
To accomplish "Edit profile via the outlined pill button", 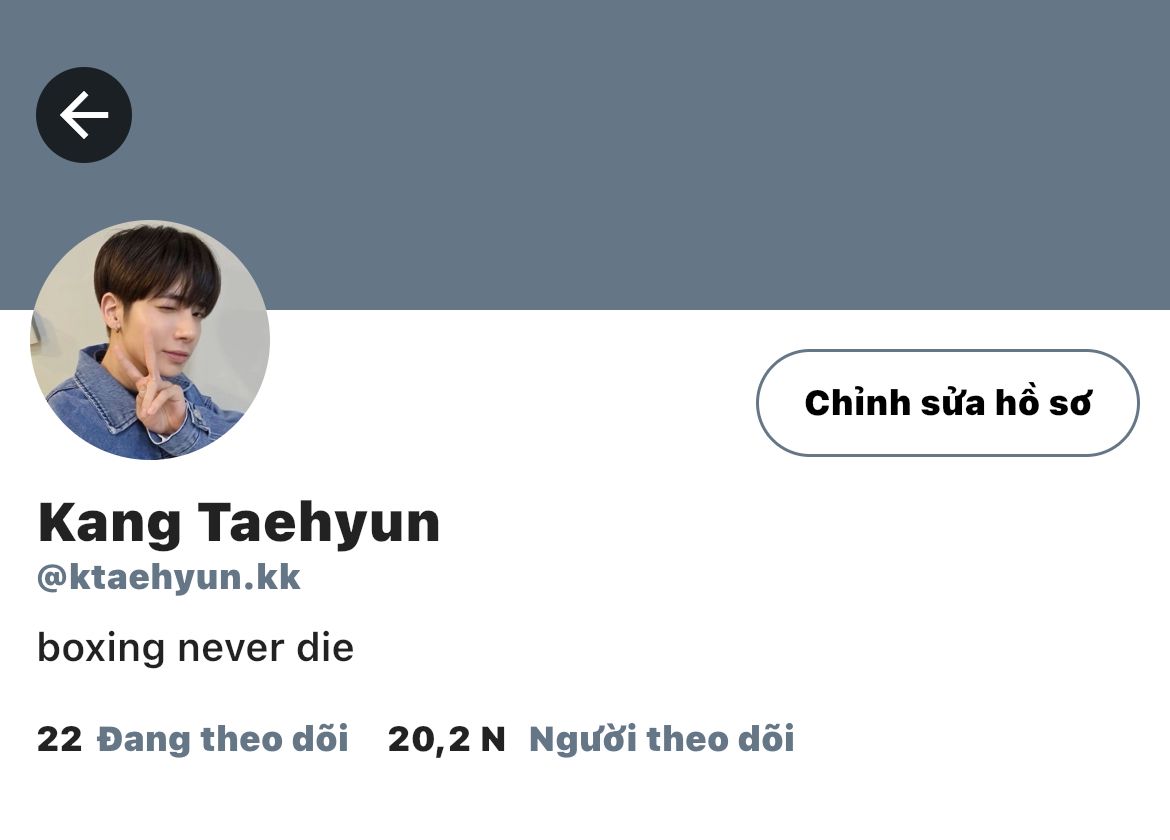I will [948, 403].
